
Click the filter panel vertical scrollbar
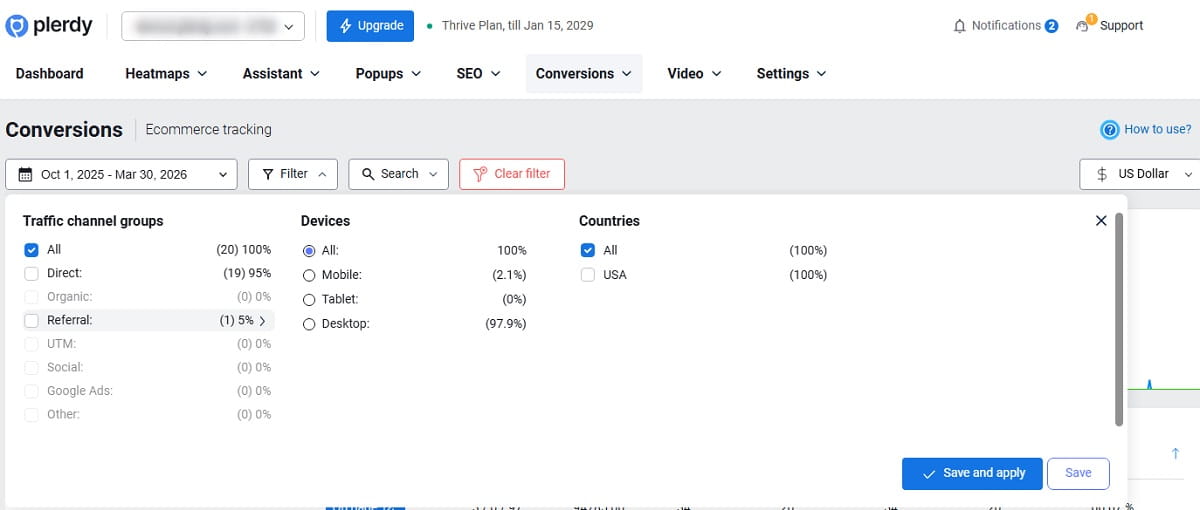pyautogui.click(x=1119, y=318)
